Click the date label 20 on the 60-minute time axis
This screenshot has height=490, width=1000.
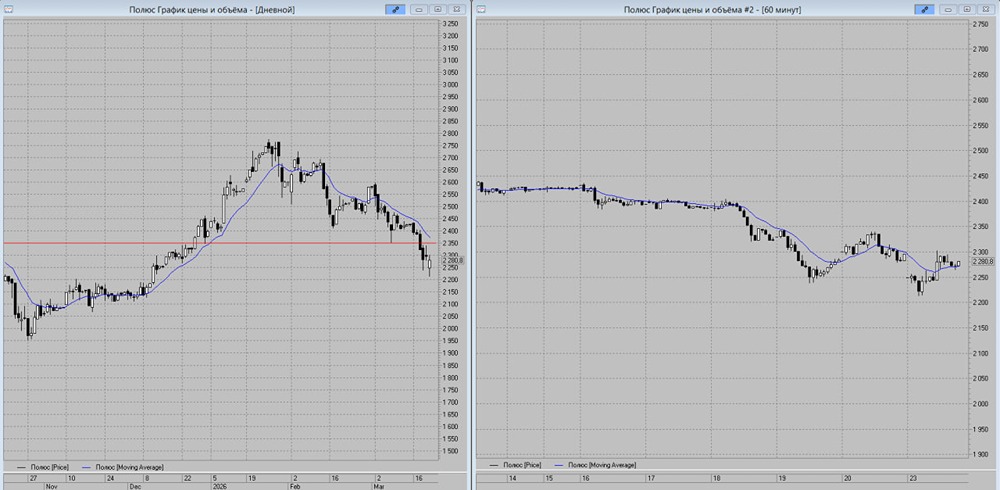click(848, 478)
